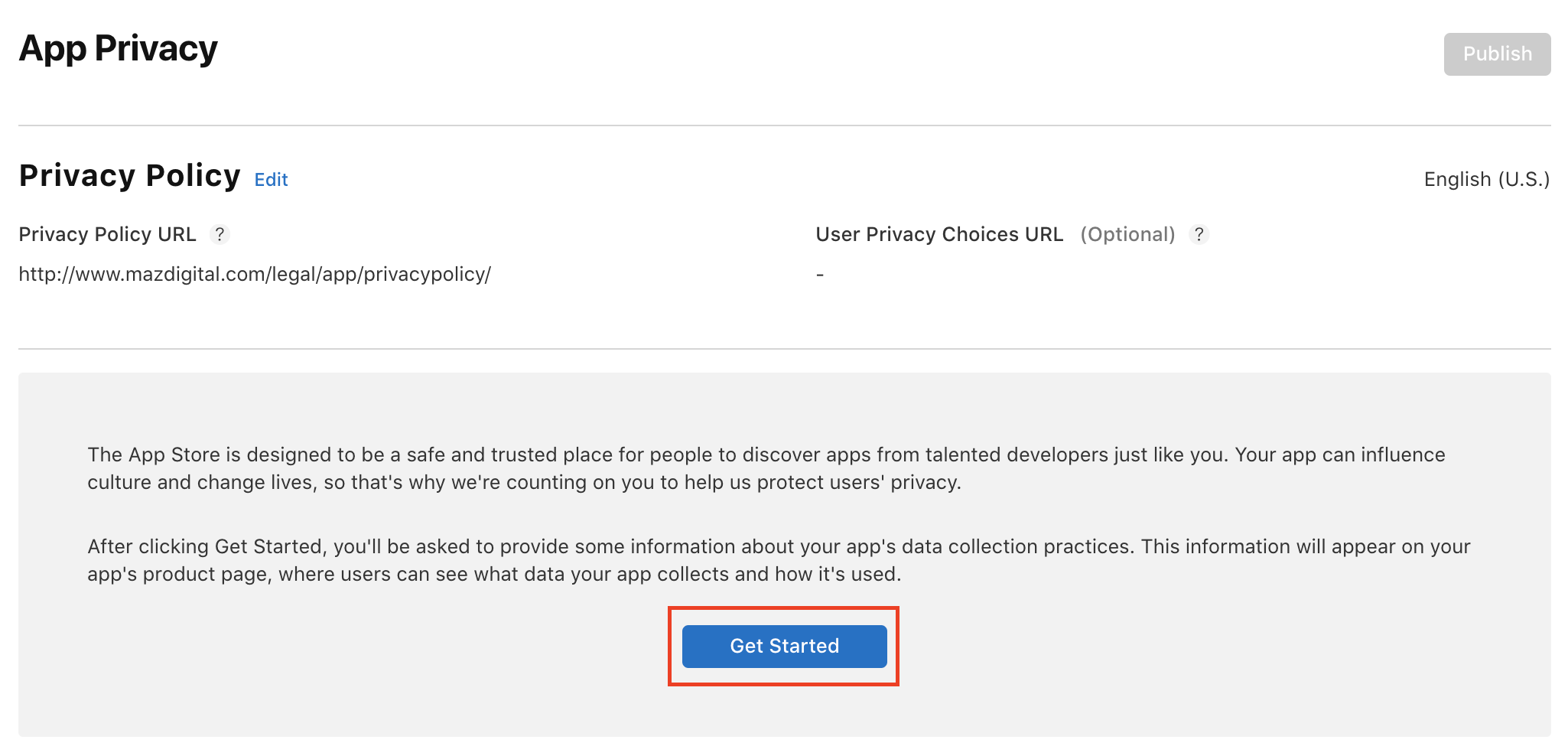This screenshot has width=1568, height=756.
Task: Click the Privacy Policy section heading
Action: 130,176
